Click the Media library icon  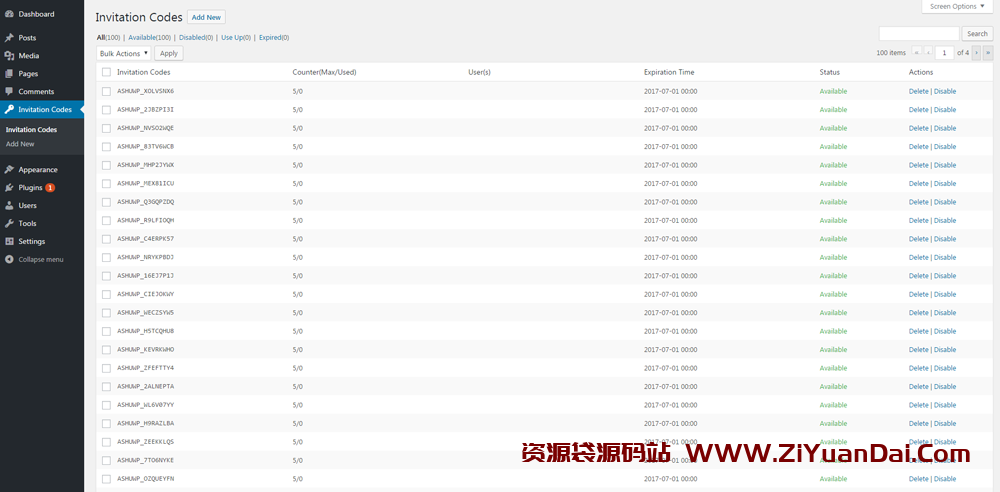pos(9,56)
